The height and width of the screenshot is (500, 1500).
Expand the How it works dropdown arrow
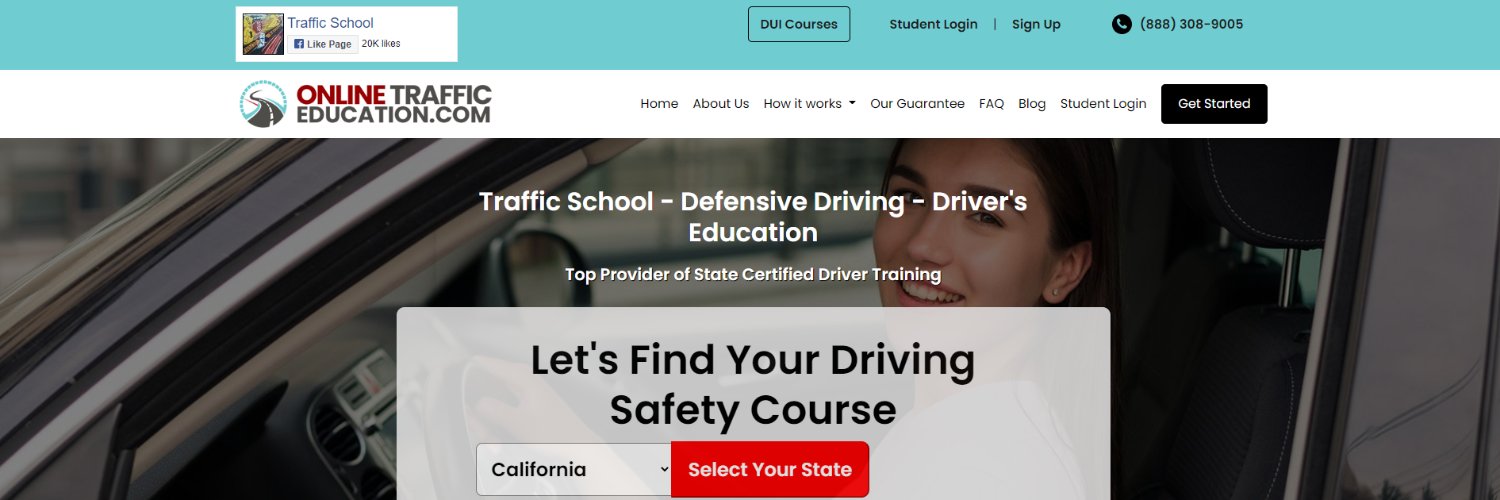click(852, 104)
